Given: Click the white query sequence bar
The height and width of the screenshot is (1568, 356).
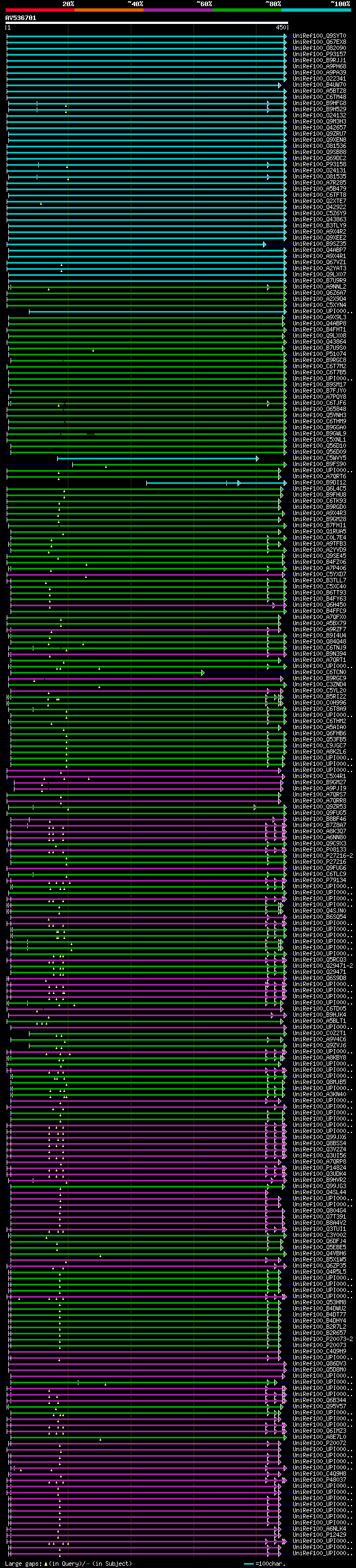Looking at the screenshot, I should click(x=147, y=23).
